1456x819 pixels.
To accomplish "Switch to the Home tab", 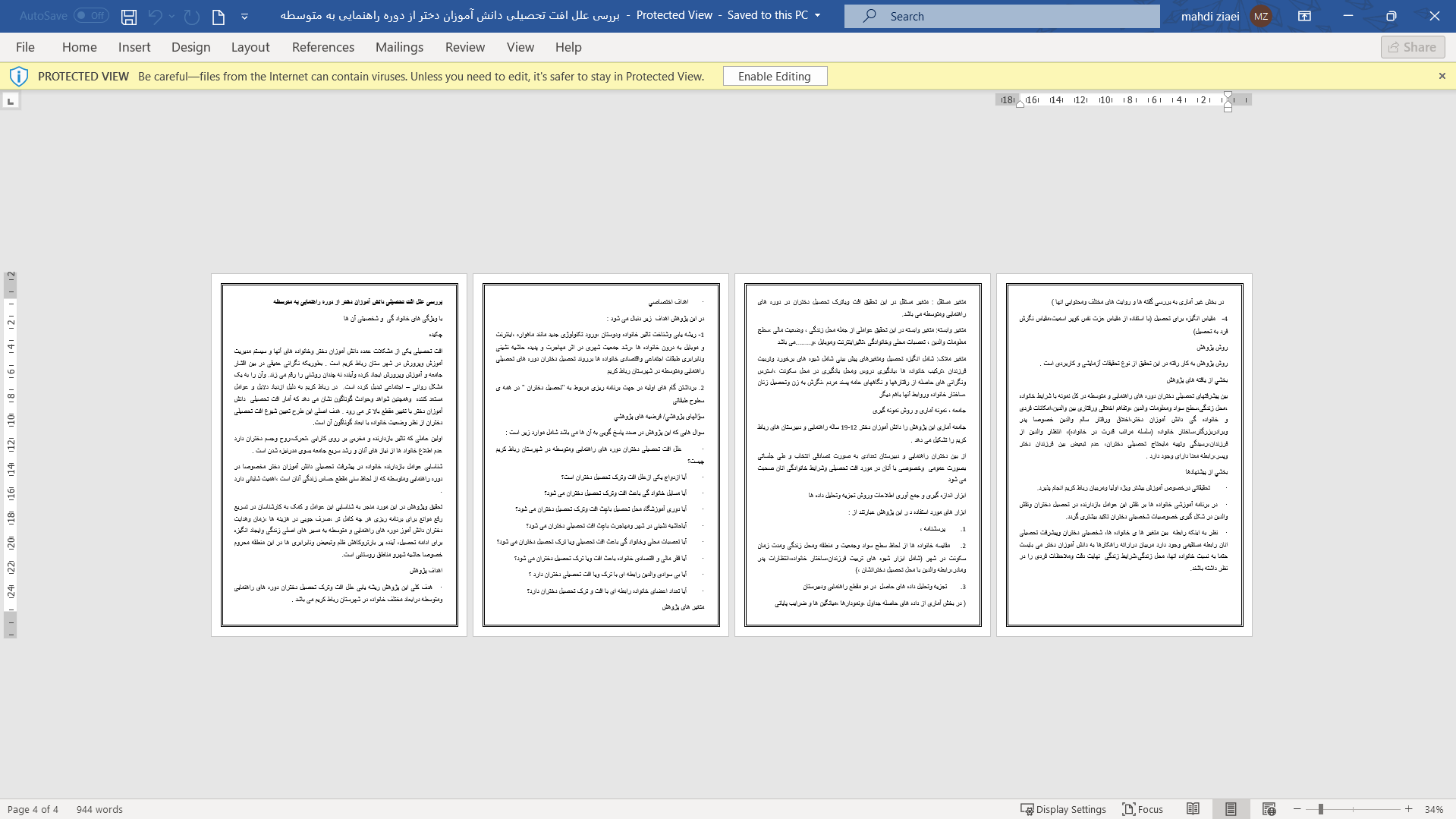I will pos(80,47).
